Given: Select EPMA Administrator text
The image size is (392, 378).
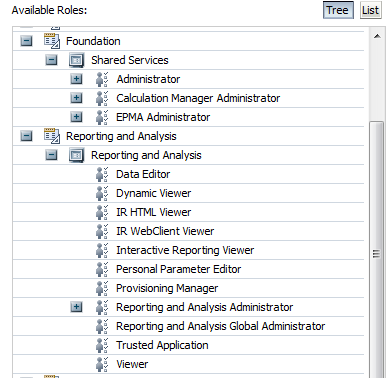Looking at the screenshot, I should tap(163, 117).
